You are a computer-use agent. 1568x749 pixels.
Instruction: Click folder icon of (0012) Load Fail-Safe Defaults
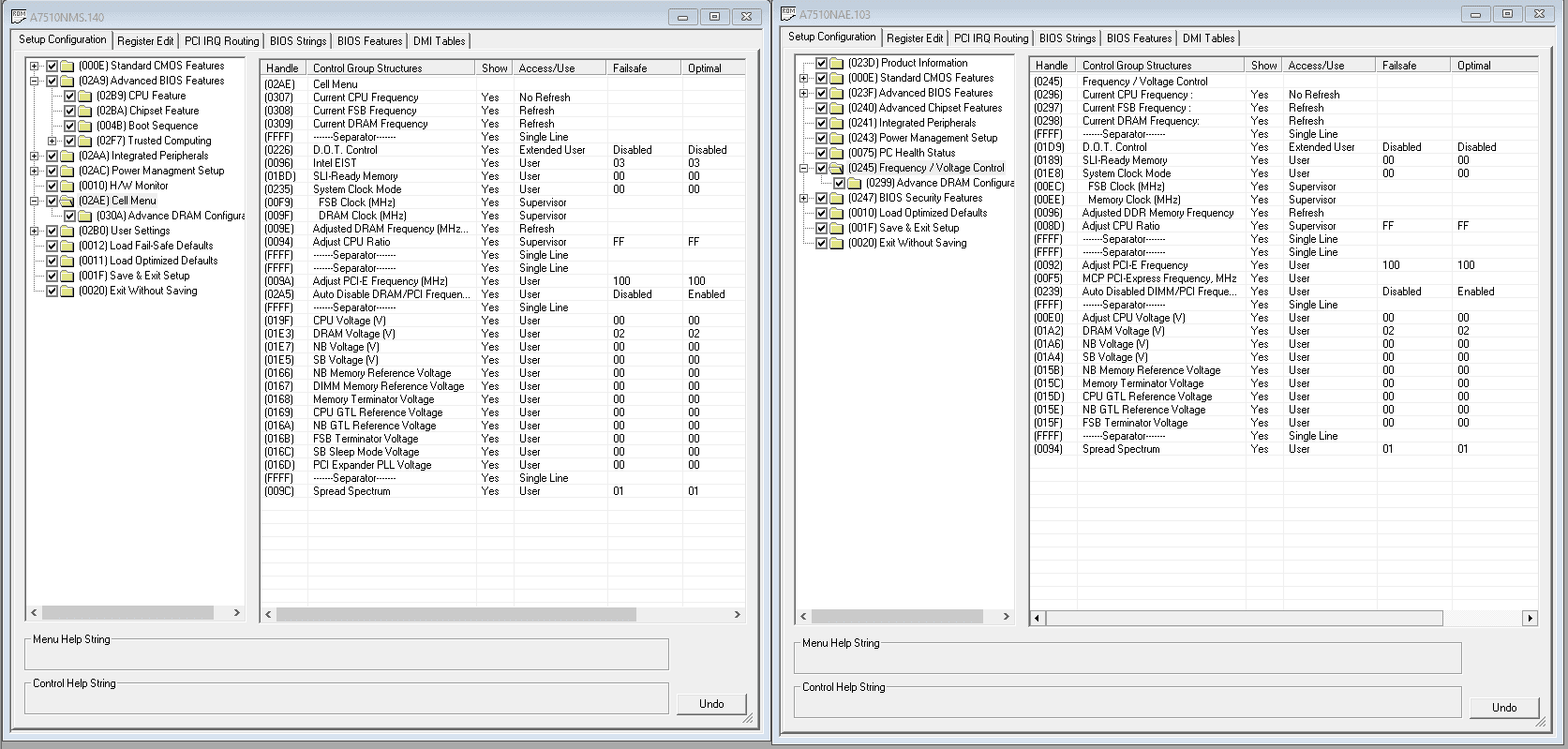(67, 246)
